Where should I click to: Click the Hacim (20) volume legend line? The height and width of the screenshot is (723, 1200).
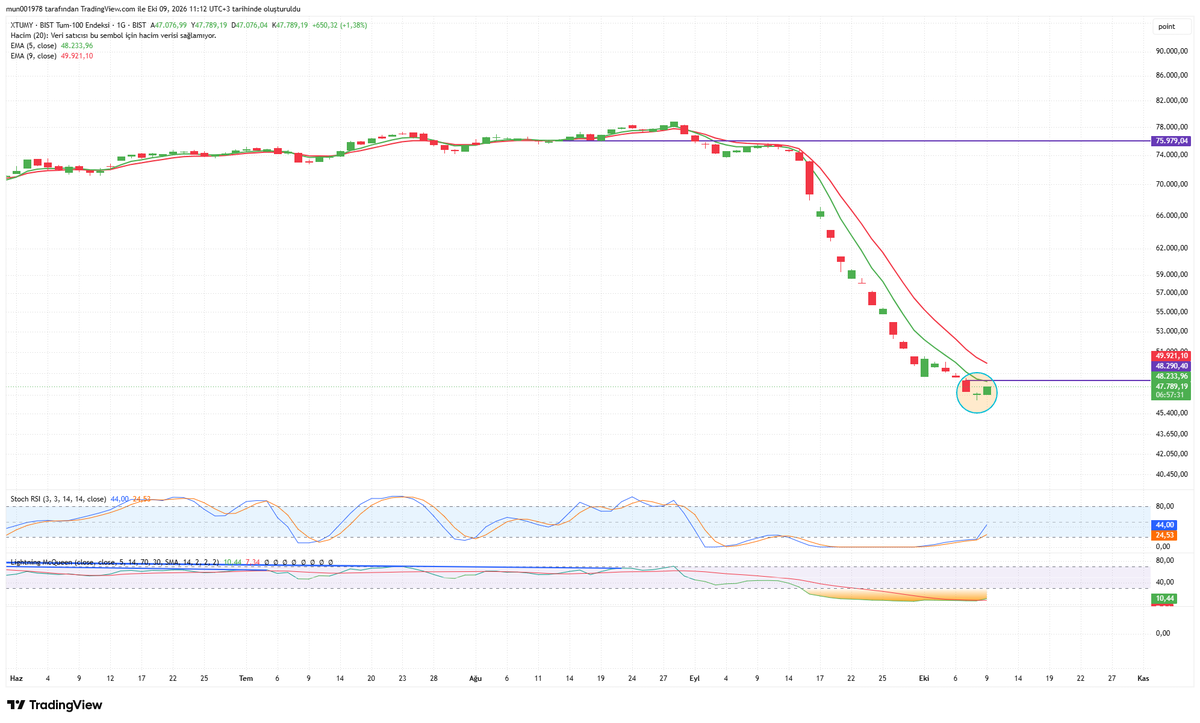coord(113,35)
